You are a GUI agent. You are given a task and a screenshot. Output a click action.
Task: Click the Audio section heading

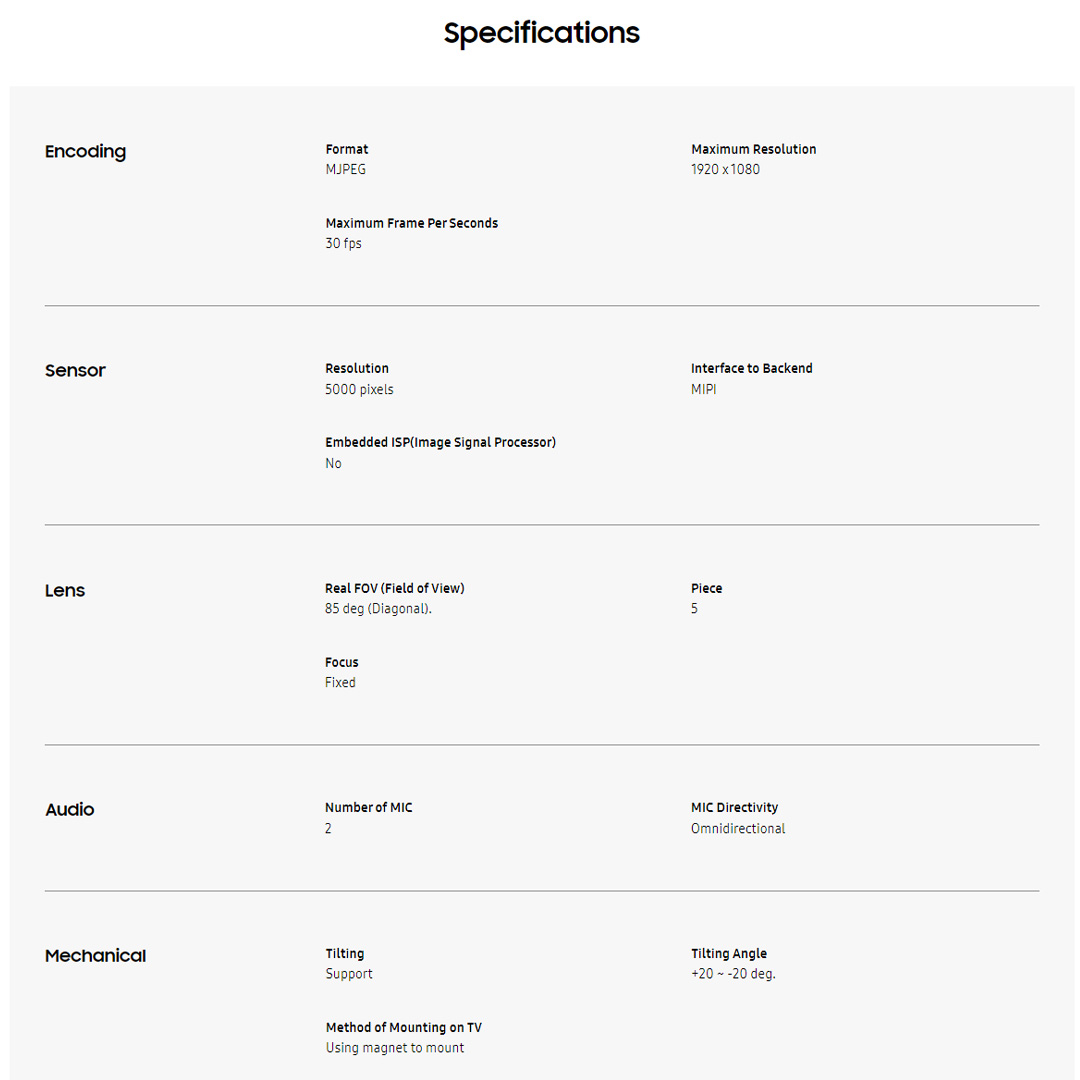[x=69, y=810]
